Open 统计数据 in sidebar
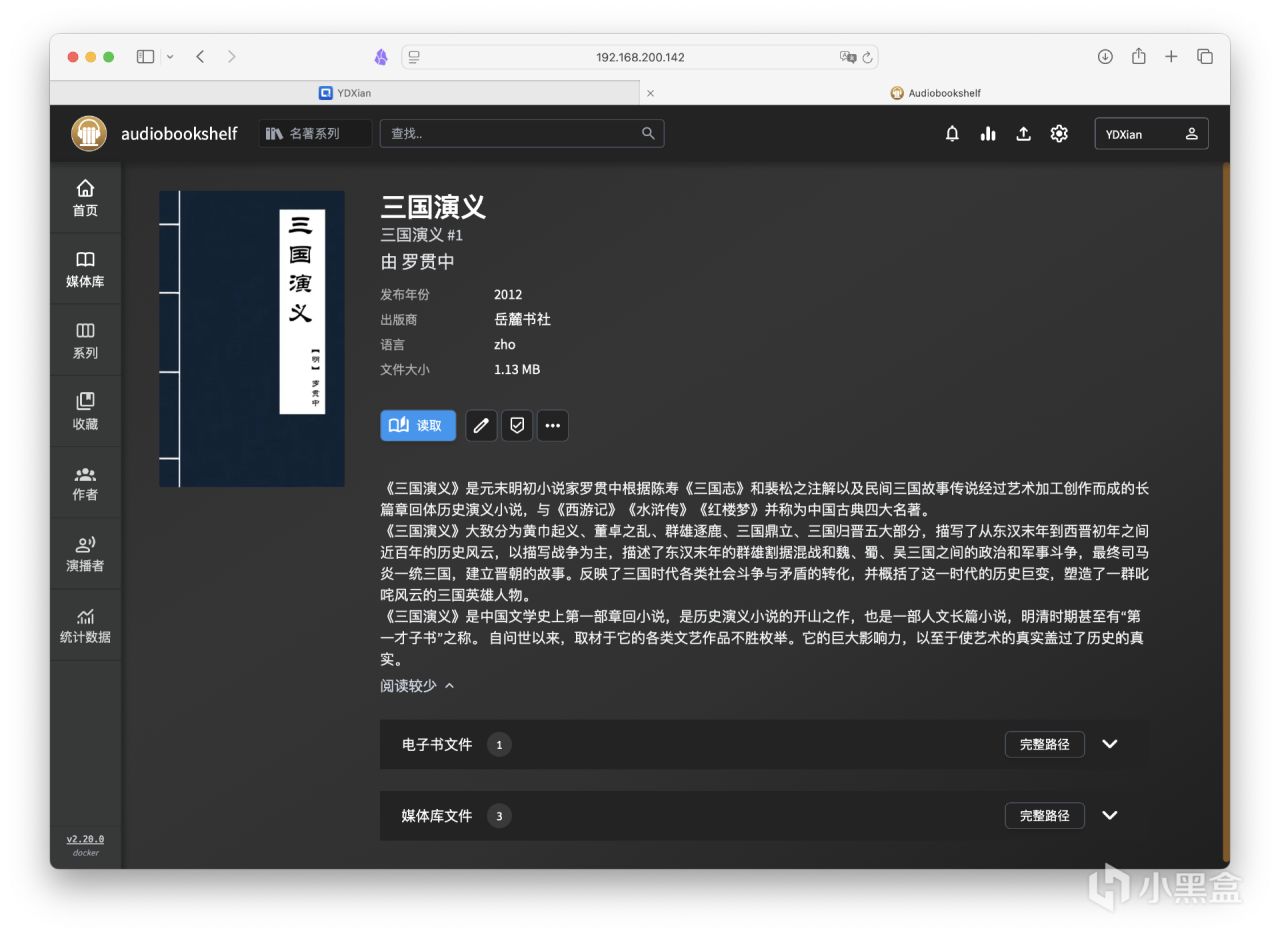 tap(85, 625)
